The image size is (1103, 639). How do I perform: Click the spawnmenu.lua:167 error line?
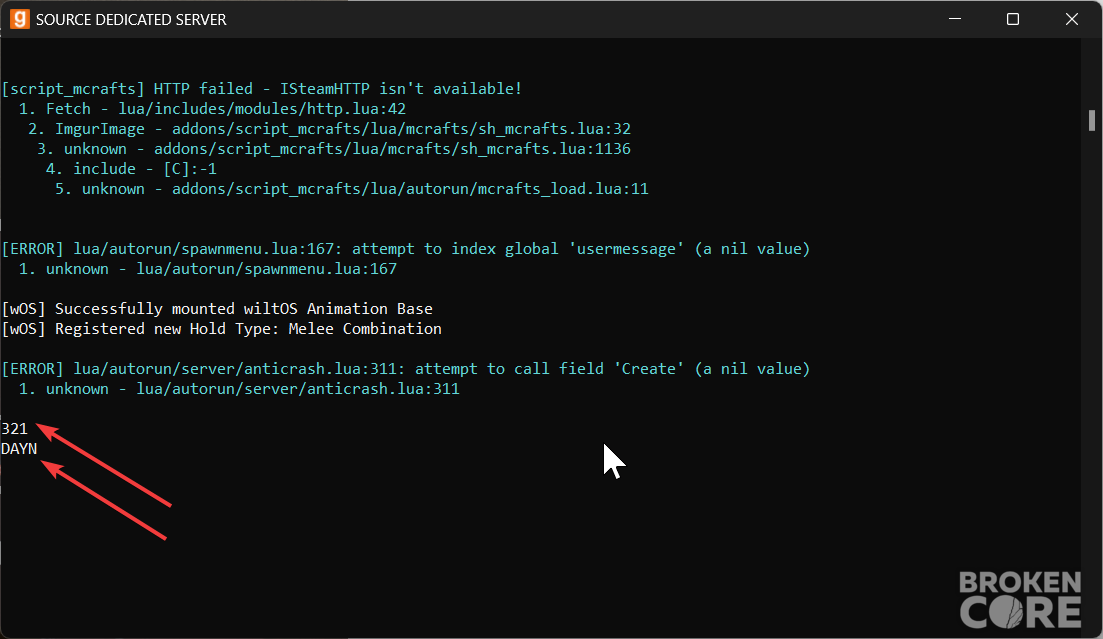tap(406, 249)
